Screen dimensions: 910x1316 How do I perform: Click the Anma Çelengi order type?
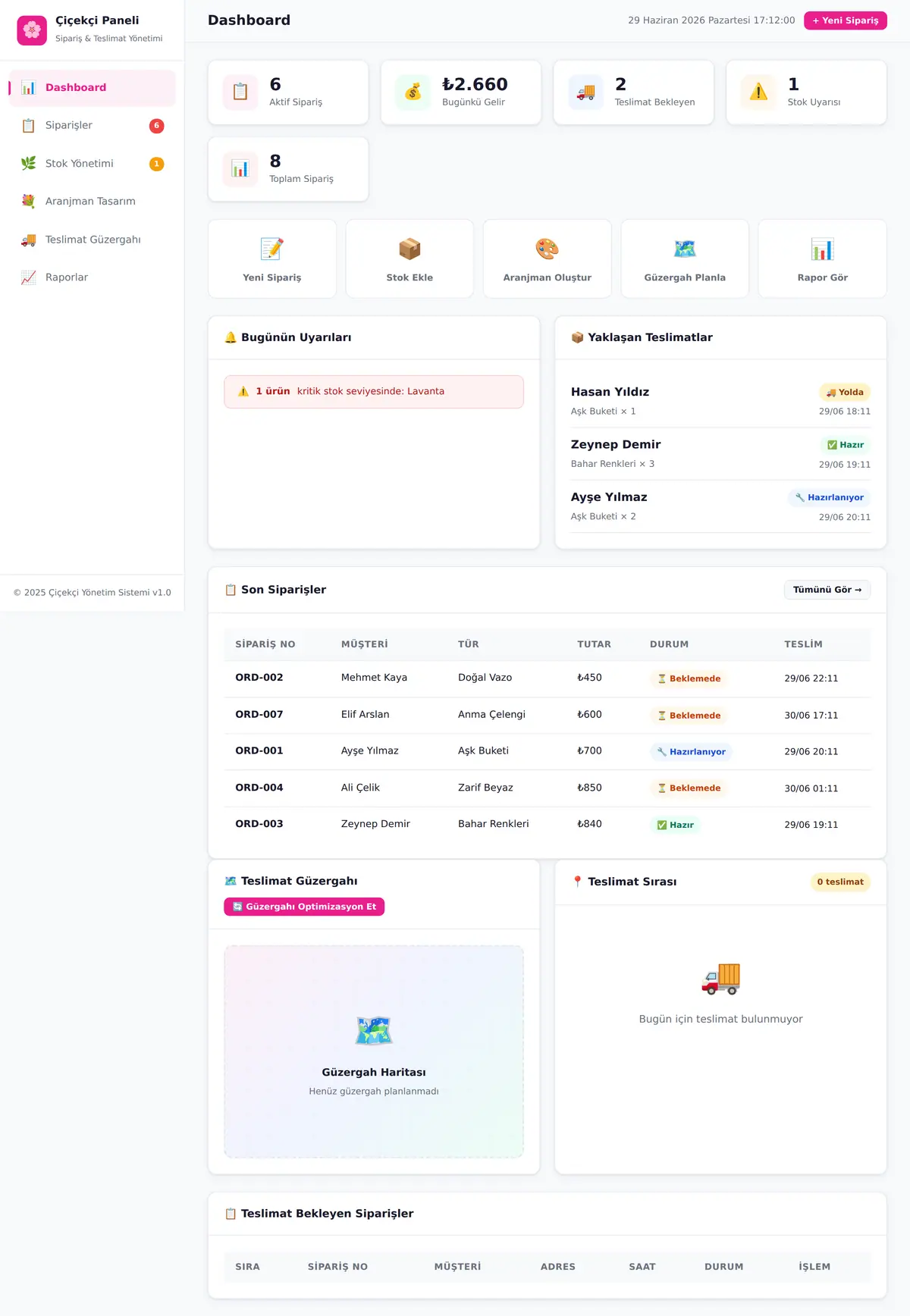(491, 714)
